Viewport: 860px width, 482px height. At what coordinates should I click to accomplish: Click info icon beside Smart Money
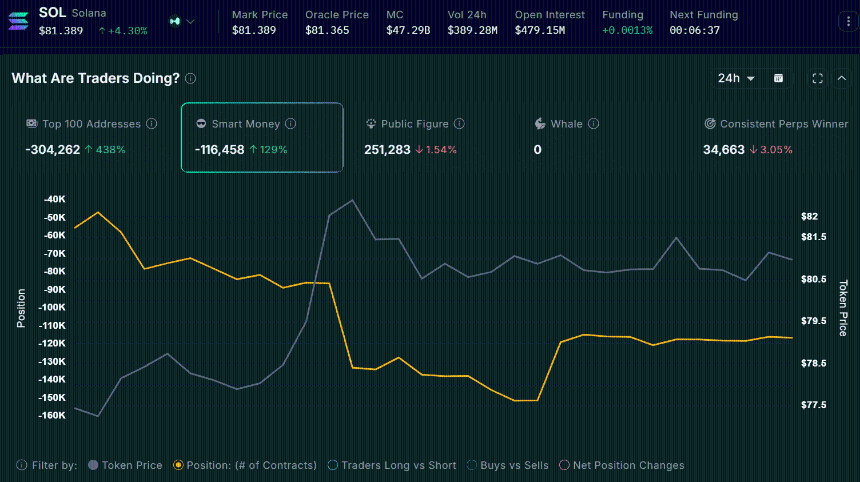tap(291, 124)
